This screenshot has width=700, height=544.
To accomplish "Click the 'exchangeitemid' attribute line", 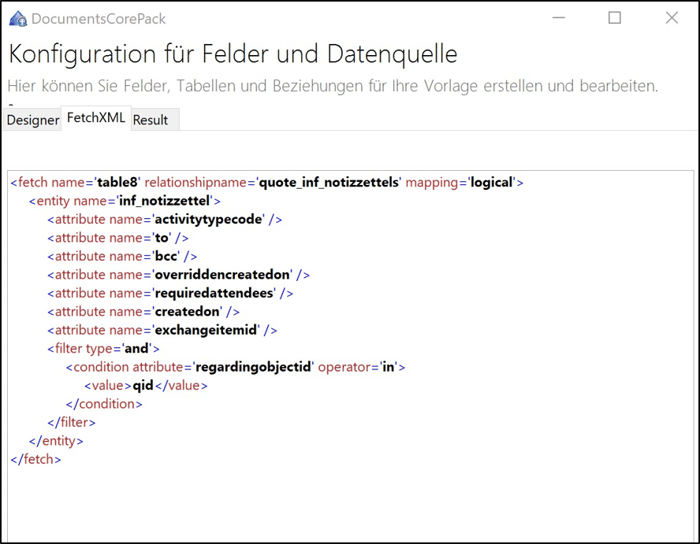I will point(205,330).
